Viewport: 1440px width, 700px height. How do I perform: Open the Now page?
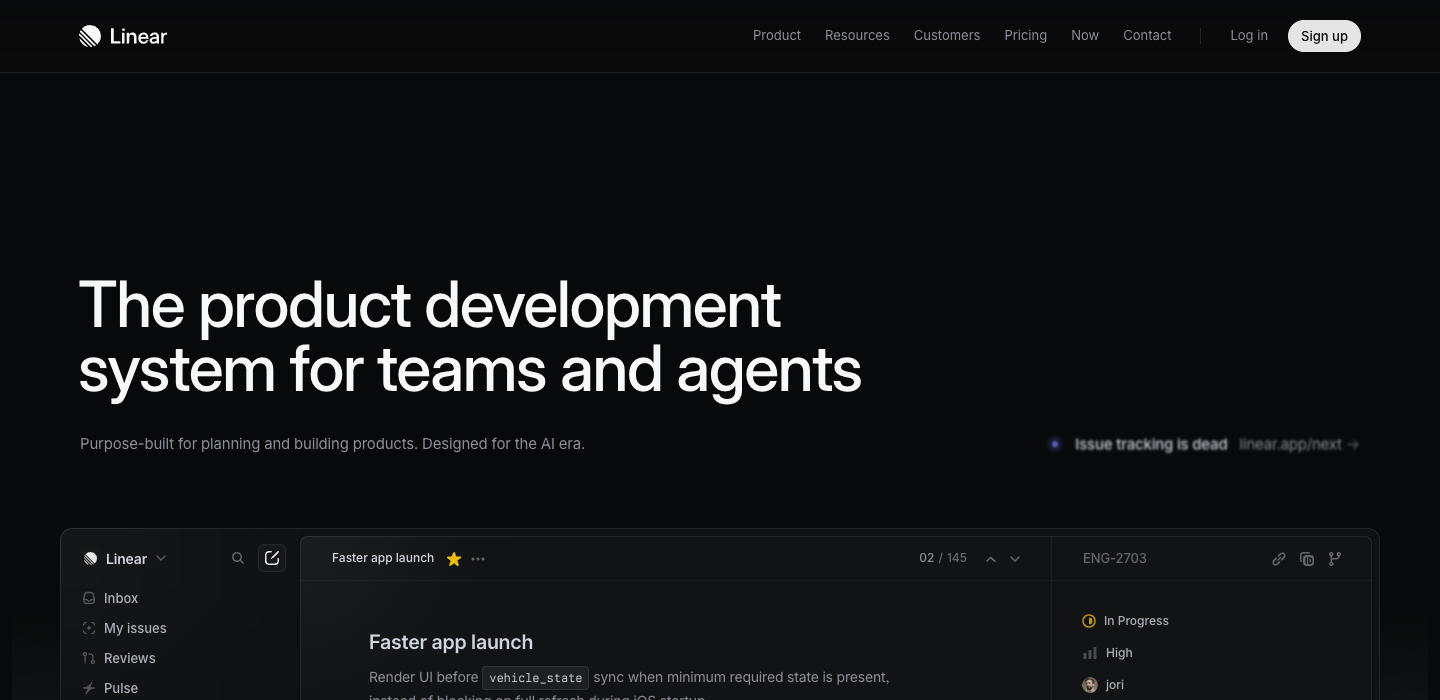pos(1085,35)
